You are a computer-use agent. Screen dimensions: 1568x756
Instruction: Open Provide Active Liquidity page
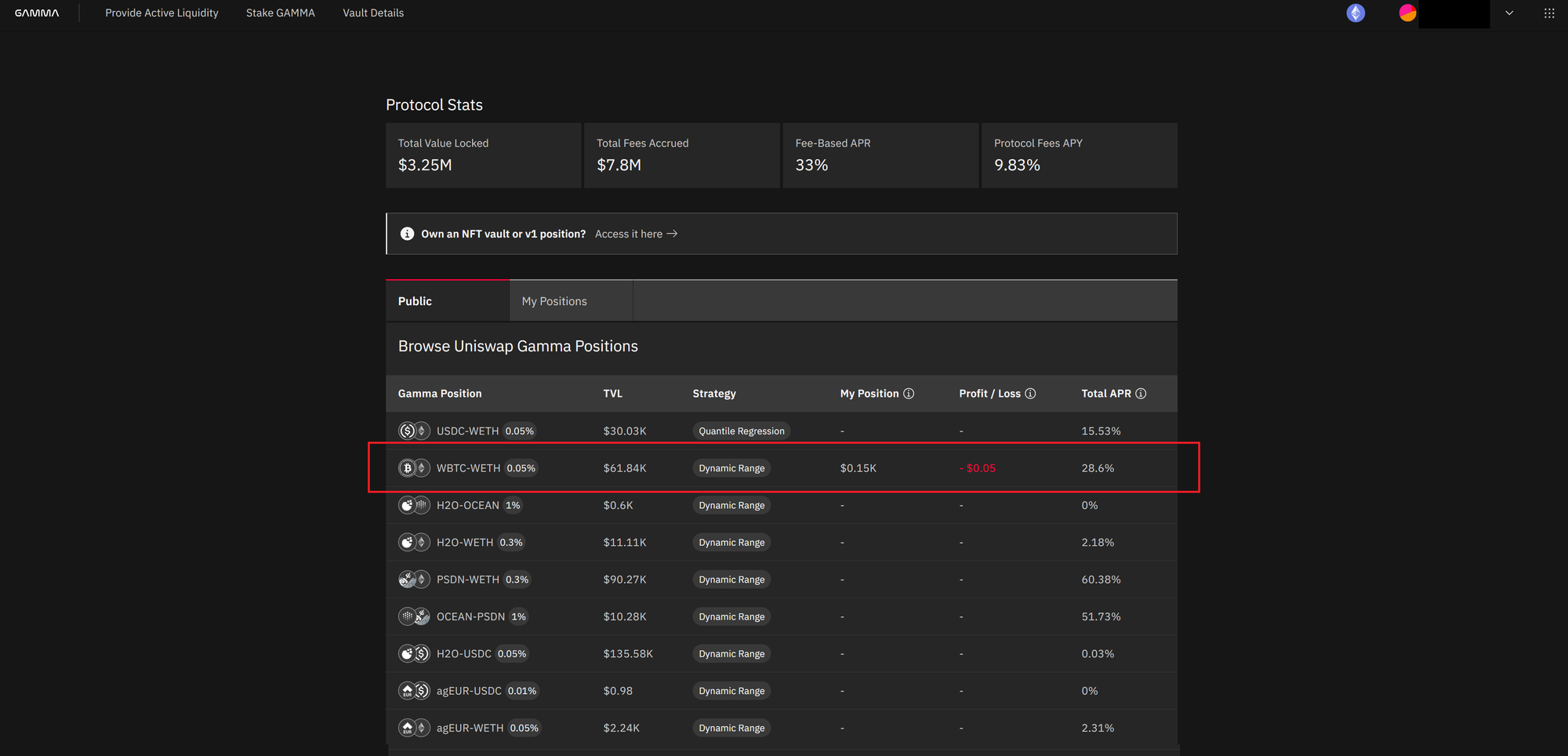click(x=162, y=13)
